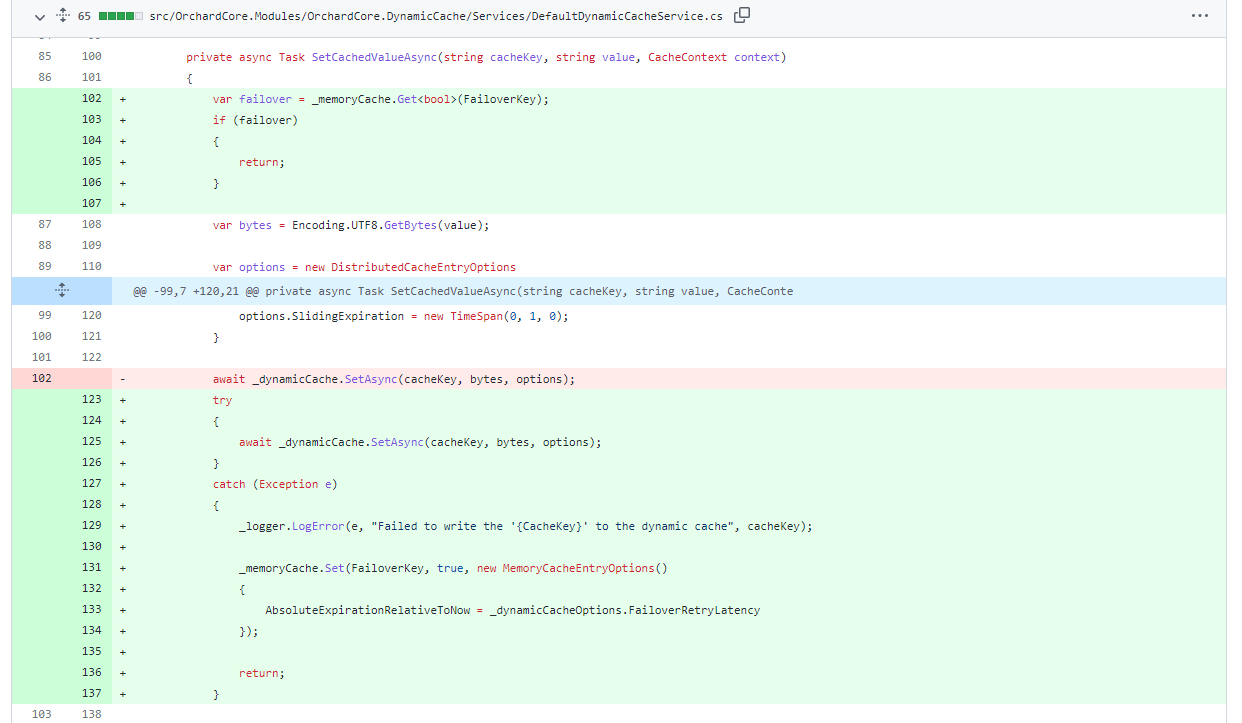Viewport: 1242px width, 723px height.
Task: Click 'var bytes = Encoding.UTF8.GetBytes' line
Action: 351,226
